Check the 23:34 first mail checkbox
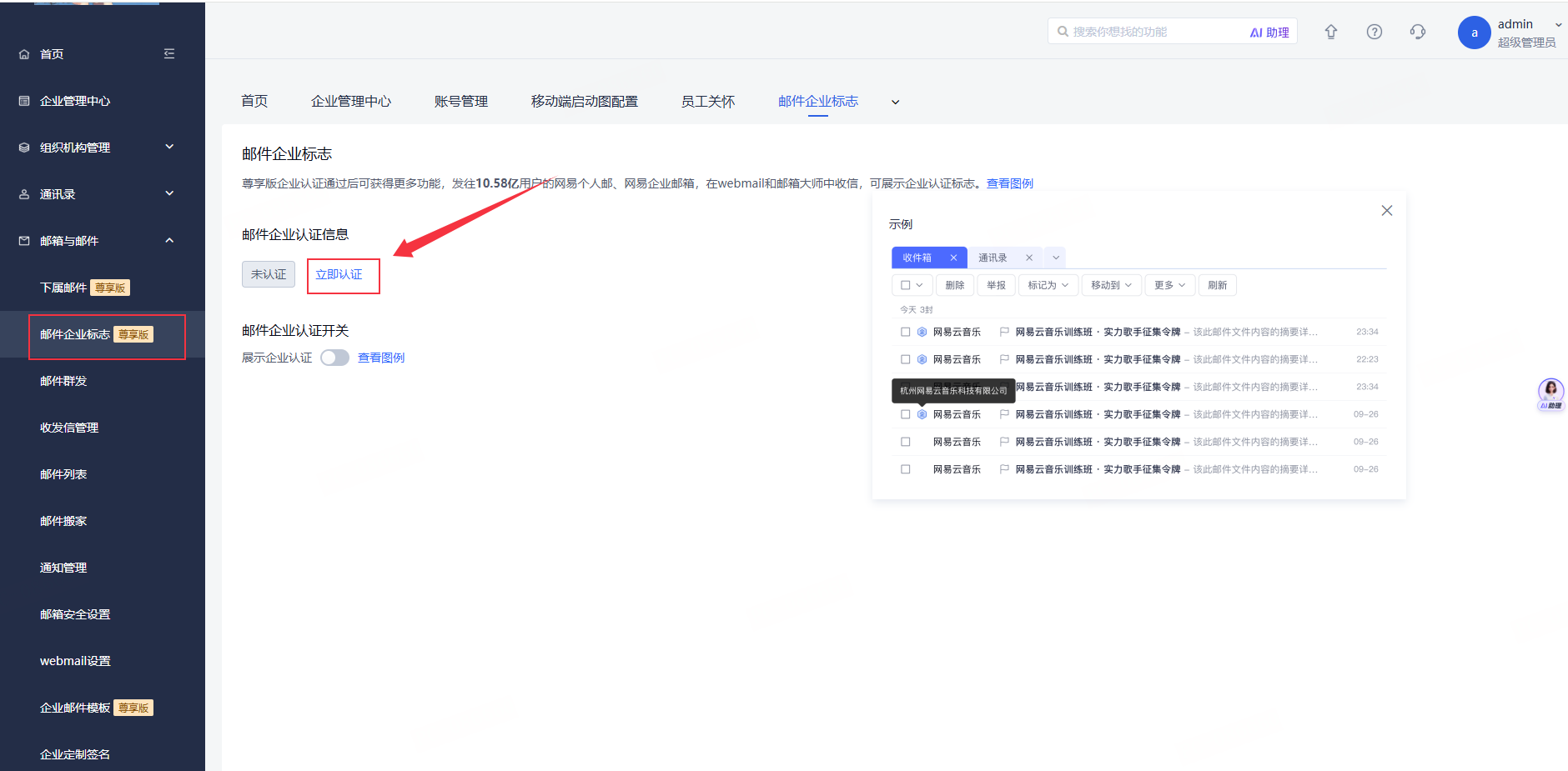 (905, 332)
